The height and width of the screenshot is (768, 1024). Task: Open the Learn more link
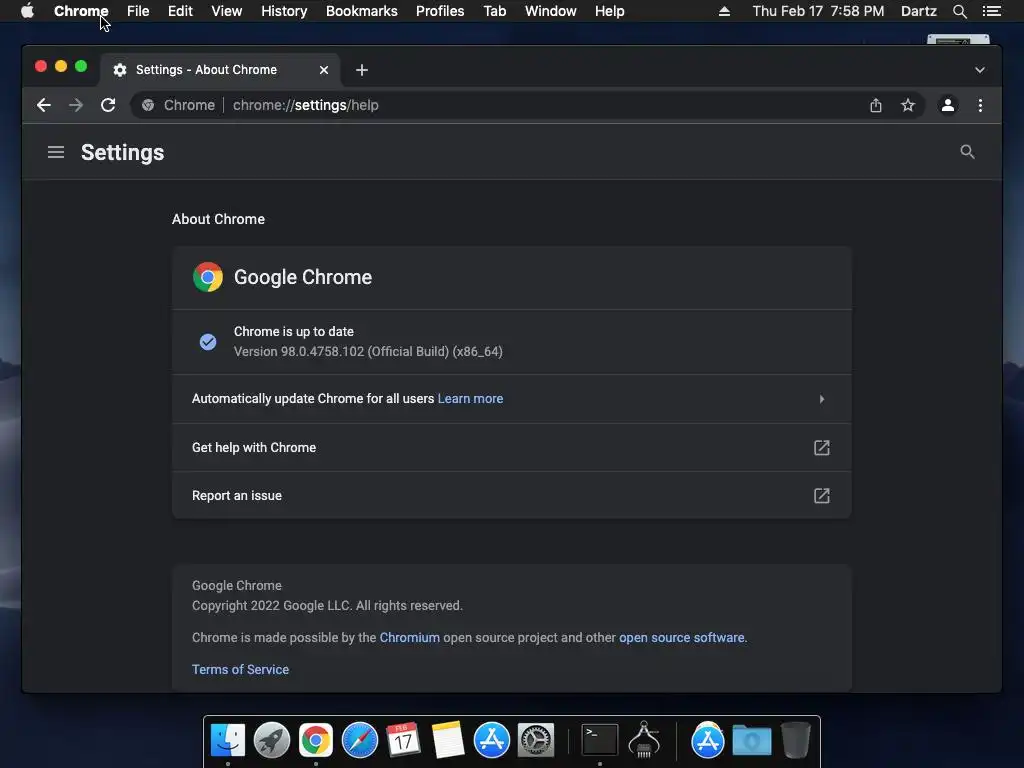click(x=470, y=399)
